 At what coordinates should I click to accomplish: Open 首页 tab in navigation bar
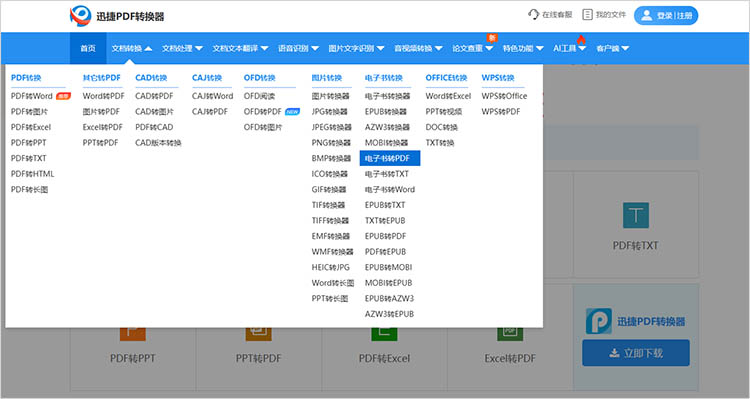click(x=88, y=48)
